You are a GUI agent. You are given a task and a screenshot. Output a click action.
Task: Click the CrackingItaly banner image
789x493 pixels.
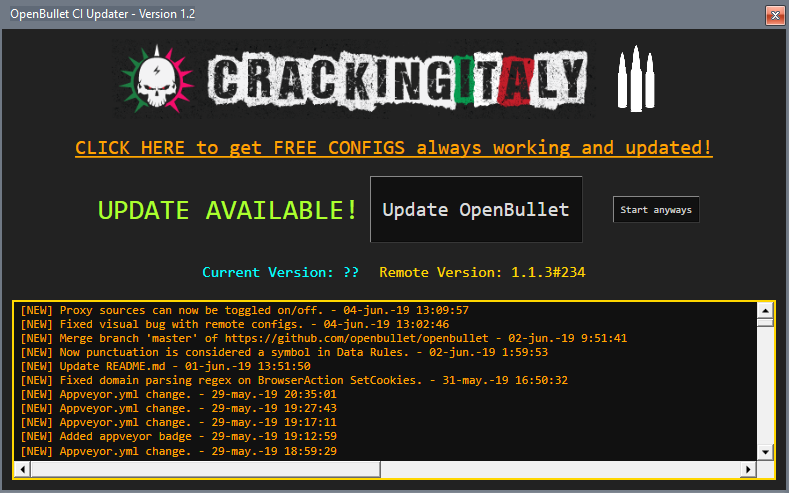(x=398, y=80)
